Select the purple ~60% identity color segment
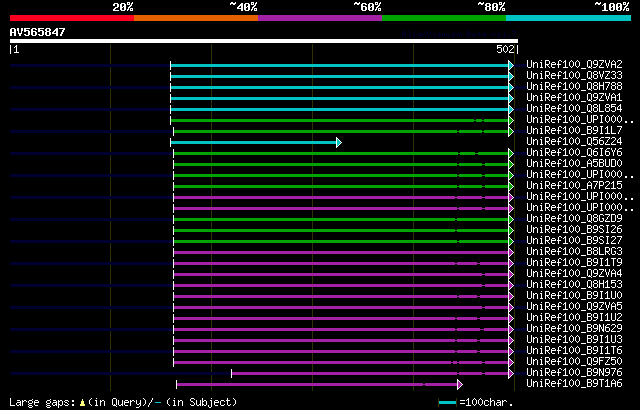This screenshot has height=410, width=640. point(320,18)
